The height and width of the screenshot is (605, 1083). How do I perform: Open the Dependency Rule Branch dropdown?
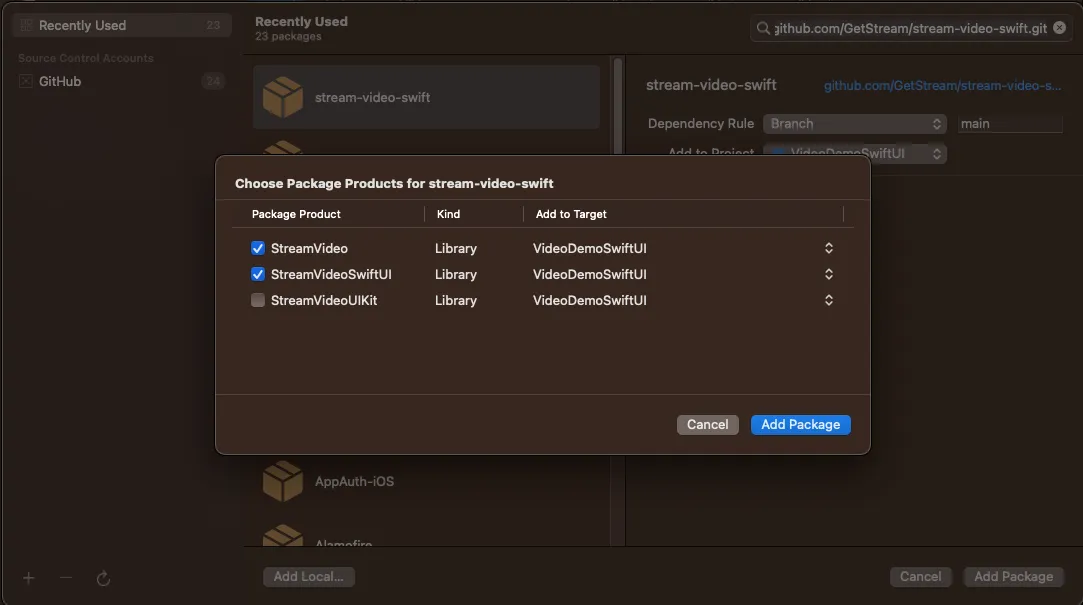pos(854,123)
